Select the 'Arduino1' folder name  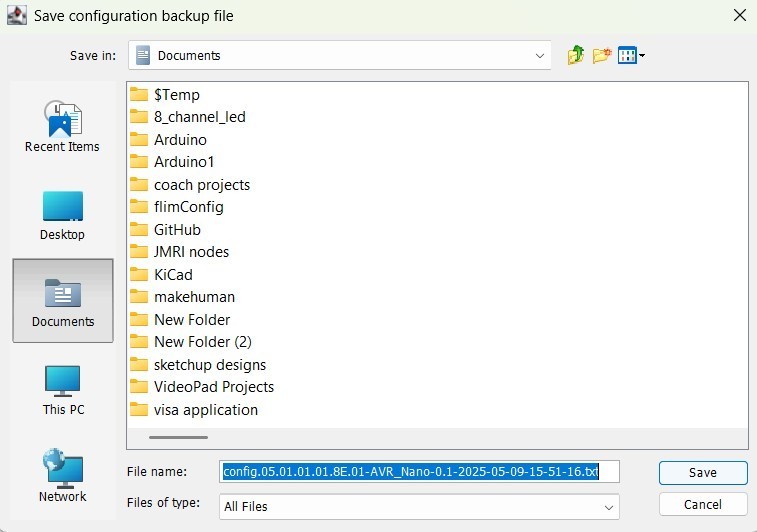pos(184,162)
